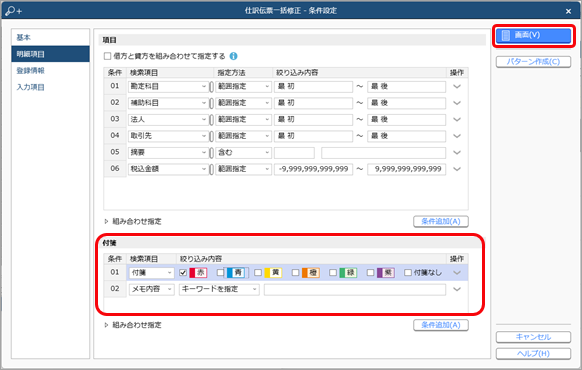
Task: Click the blue info icon beside the checkbox
Action: (x=233, y=56)
